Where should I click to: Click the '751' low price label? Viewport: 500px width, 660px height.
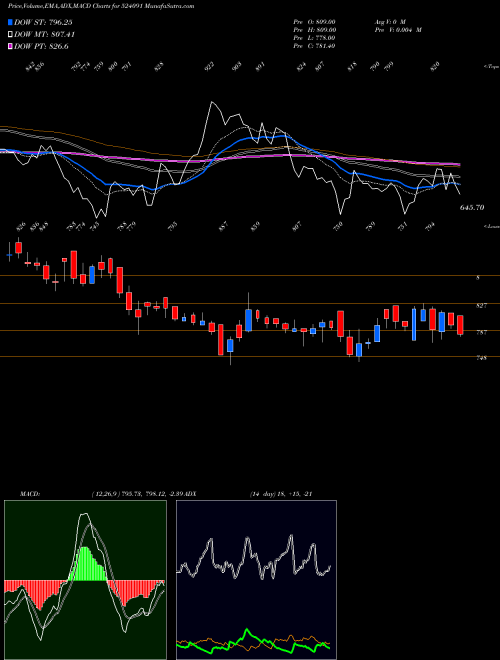click(x=403, y=226)
